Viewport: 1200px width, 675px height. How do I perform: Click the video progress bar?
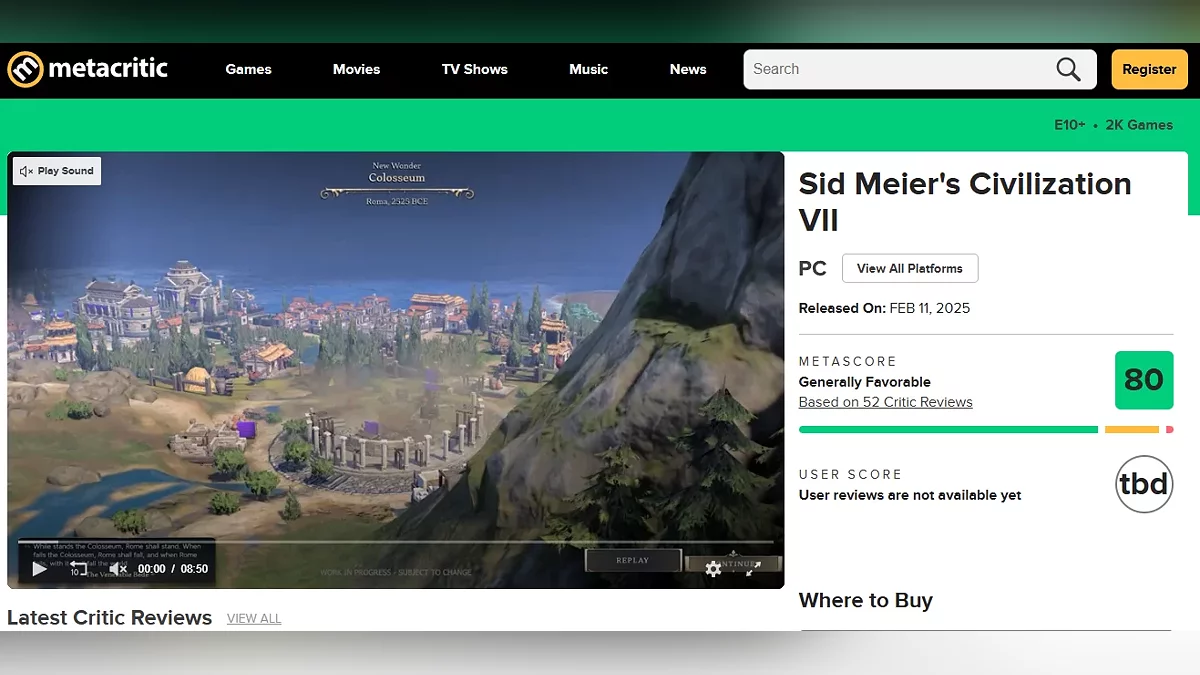tap(395, 542)
